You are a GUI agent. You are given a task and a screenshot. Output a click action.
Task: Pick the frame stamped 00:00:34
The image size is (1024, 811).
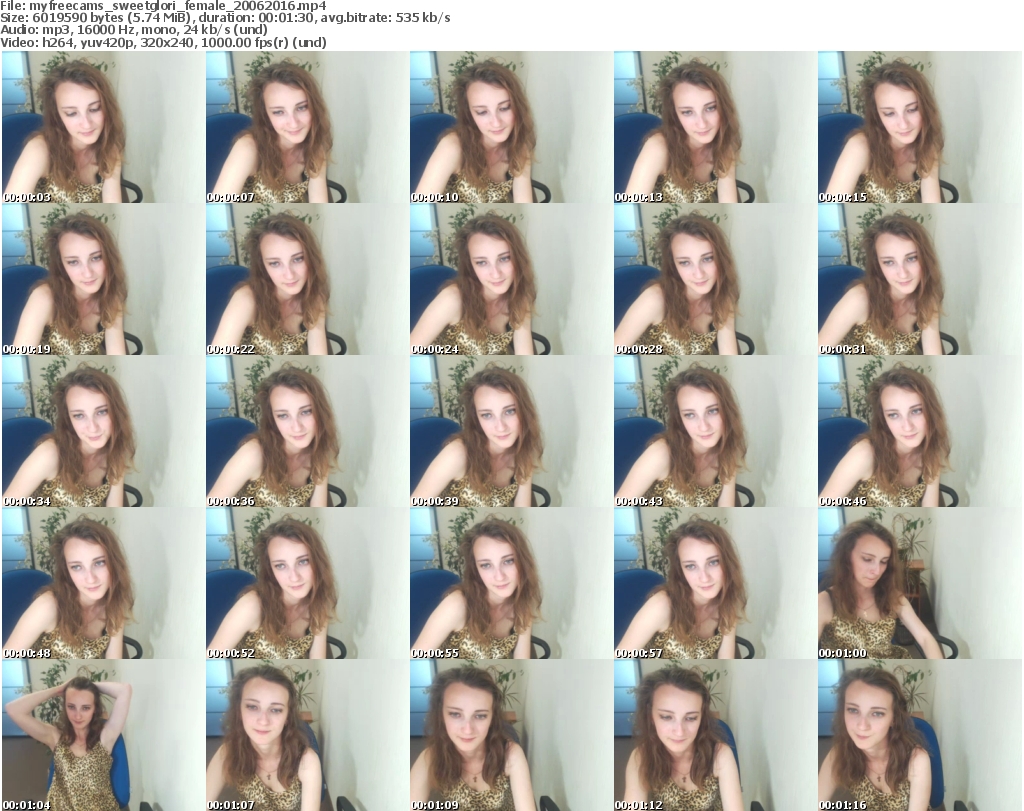pos(103,432)
